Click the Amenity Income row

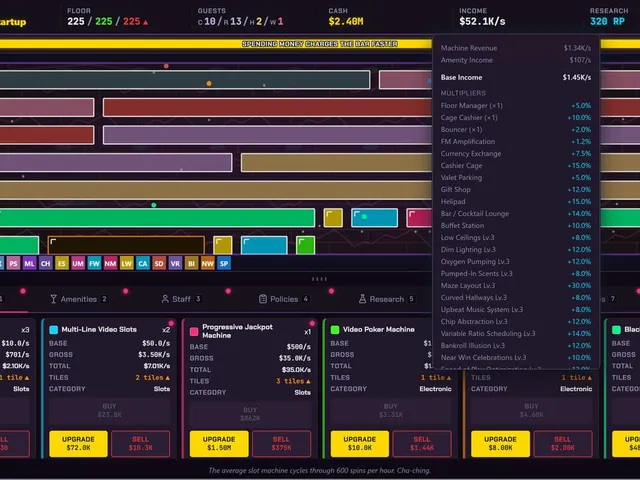(x=516, y=60)
